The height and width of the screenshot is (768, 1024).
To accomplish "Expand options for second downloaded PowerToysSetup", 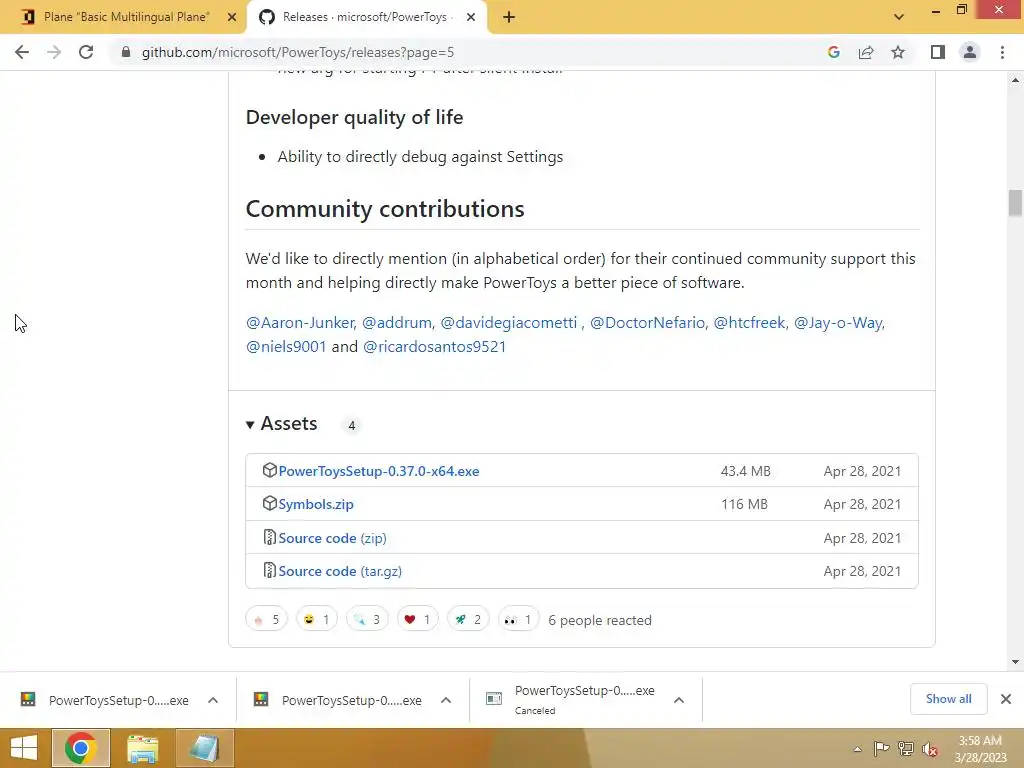I will coord(446,700).
